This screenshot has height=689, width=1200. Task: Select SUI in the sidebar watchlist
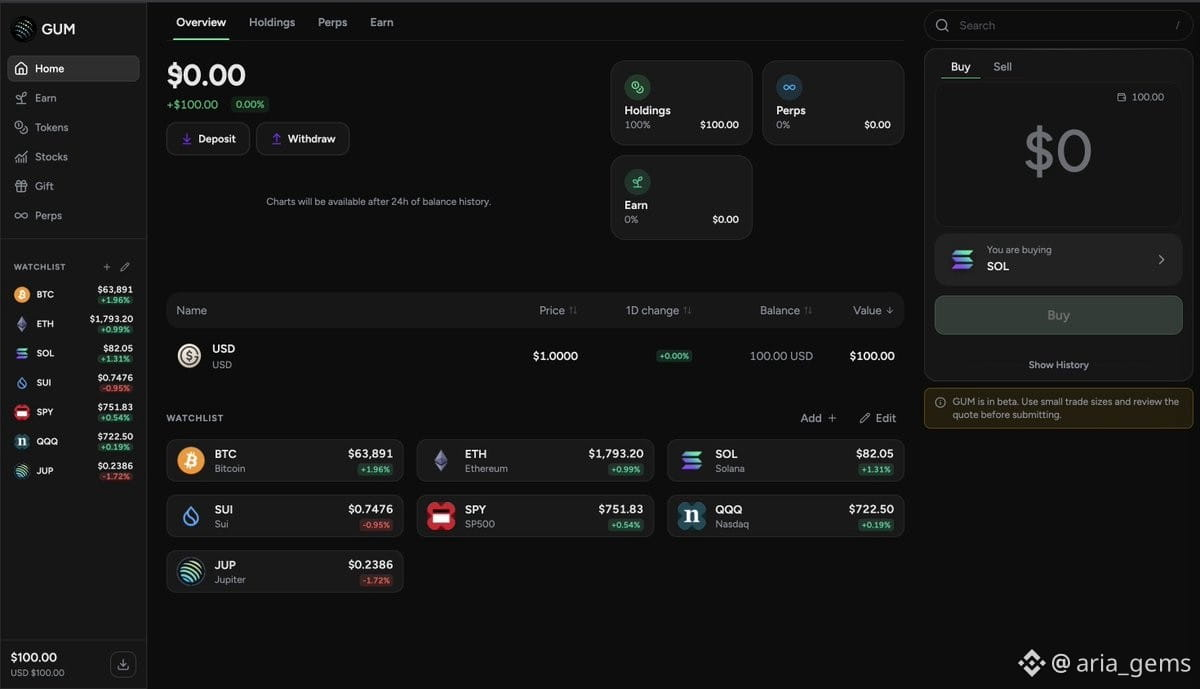[x=73, y=383]
